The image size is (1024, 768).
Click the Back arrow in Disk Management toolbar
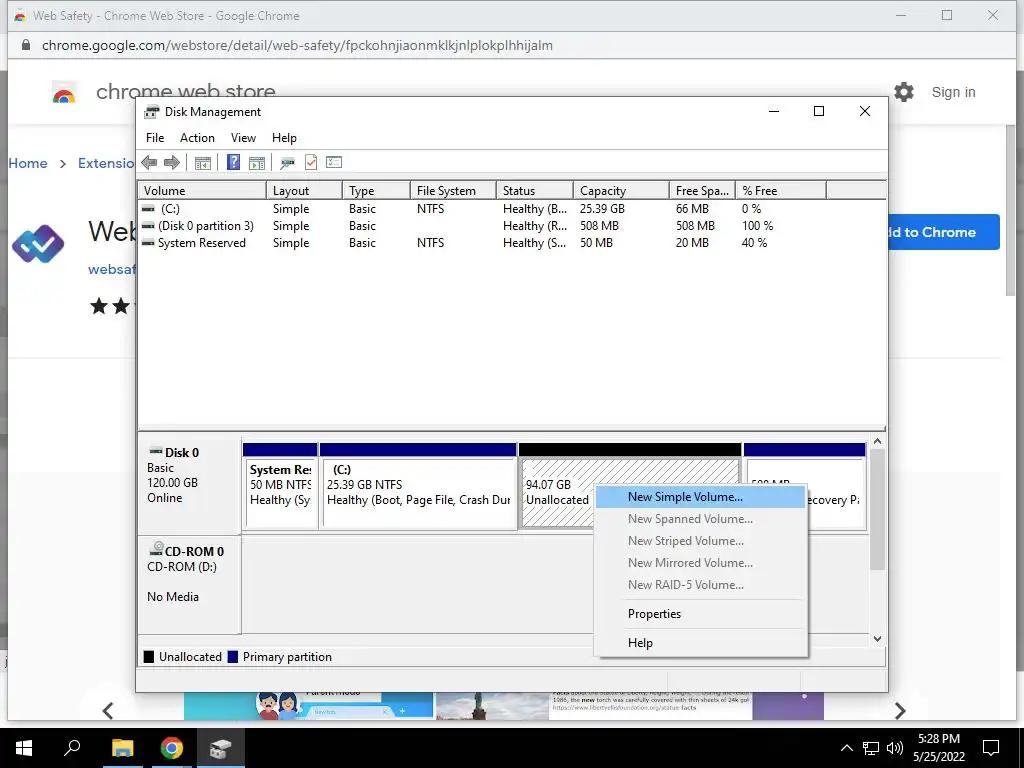pyautogui.click(x=149, y=163)
